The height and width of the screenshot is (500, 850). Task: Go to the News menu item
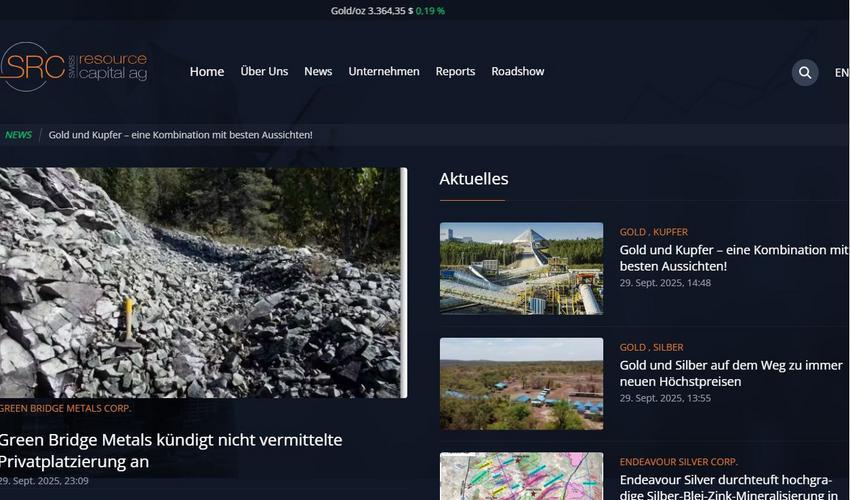pos(318,72)
